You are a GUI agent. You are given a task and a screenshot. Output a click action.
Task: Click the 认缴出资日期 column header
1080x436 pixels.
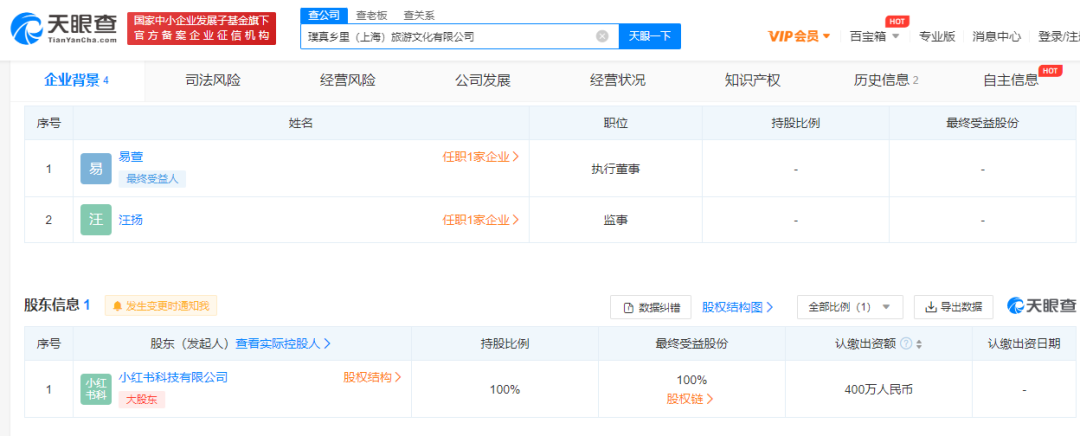pyautogui.click(x=1024, y=344)
